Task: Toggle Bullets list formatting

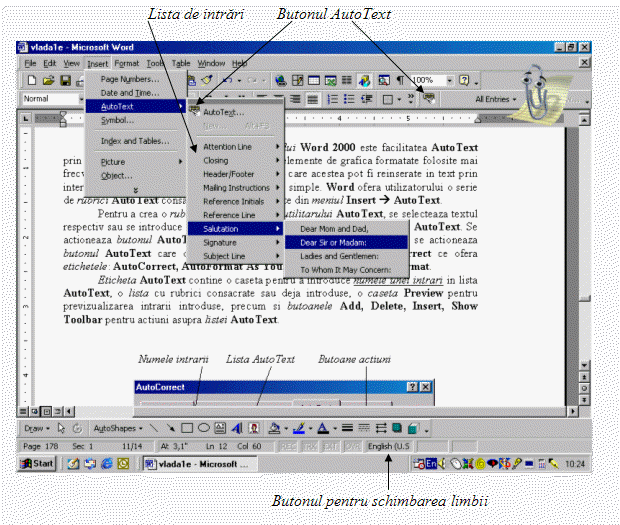Action: click(x=349, y=99)
